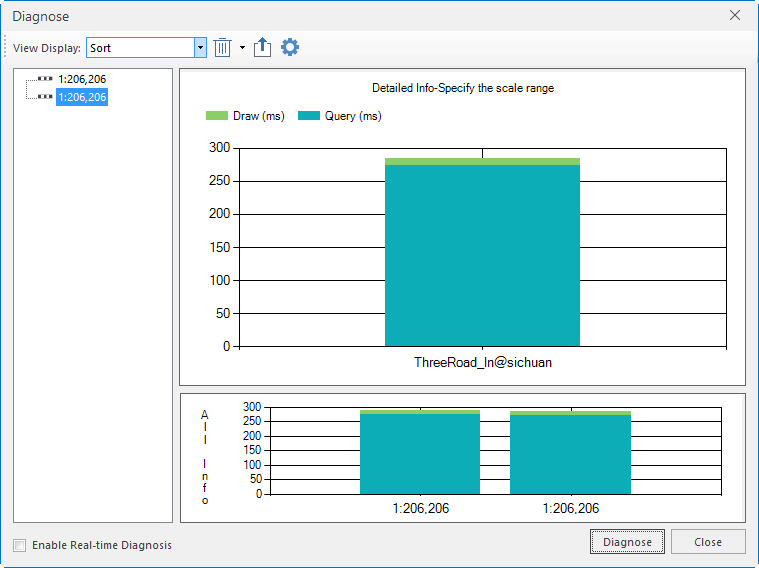759x568 pixels.
Task: Open the arrow beside the delete icon
Action: tap(242, 48)
